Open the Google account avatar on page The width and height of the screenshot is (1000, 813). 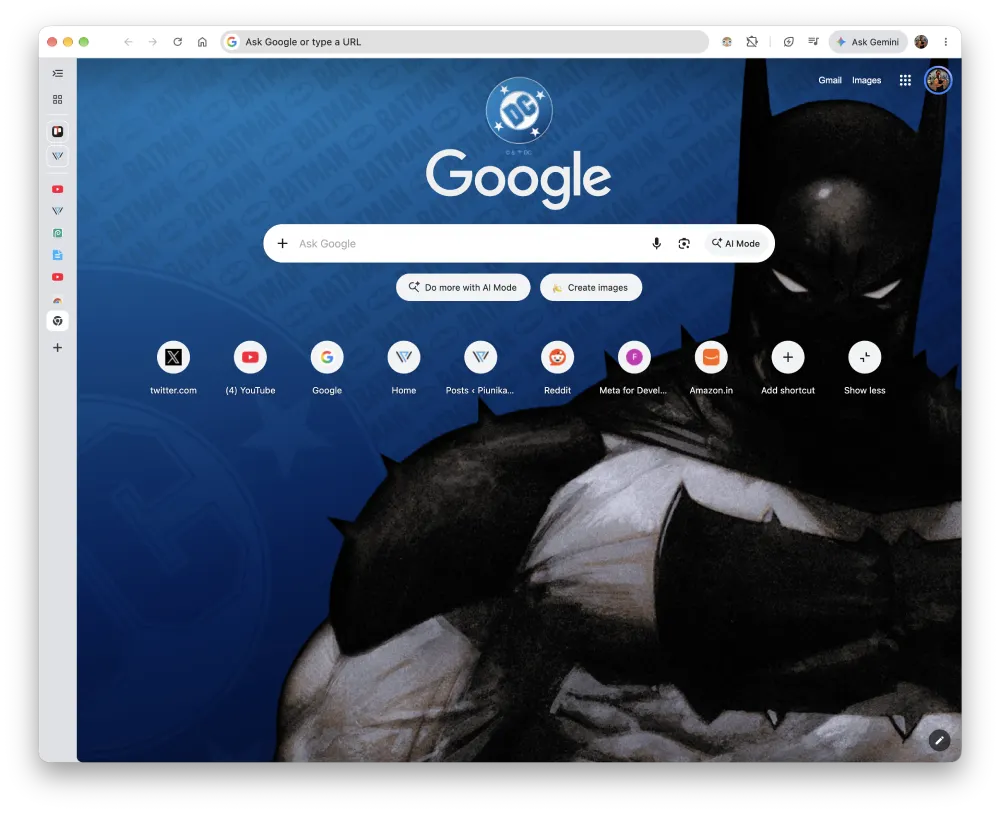pos(938,80)
